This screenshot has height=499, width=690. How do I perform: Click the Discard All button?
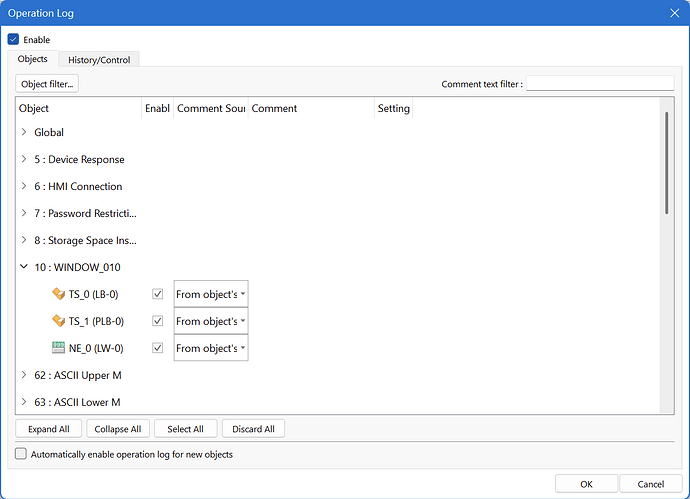tap(253, 429)
